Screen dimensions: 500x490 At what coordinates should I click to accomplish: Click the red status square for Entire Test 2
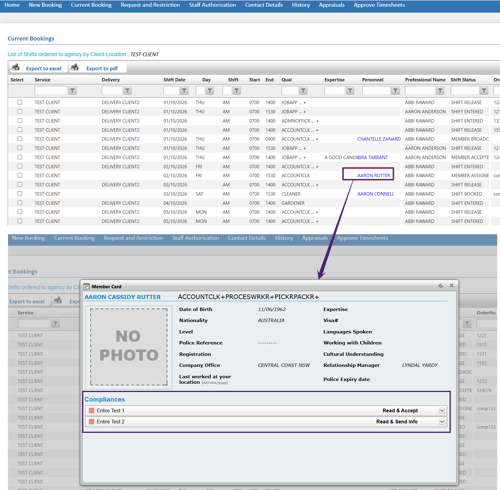point(91,422)
